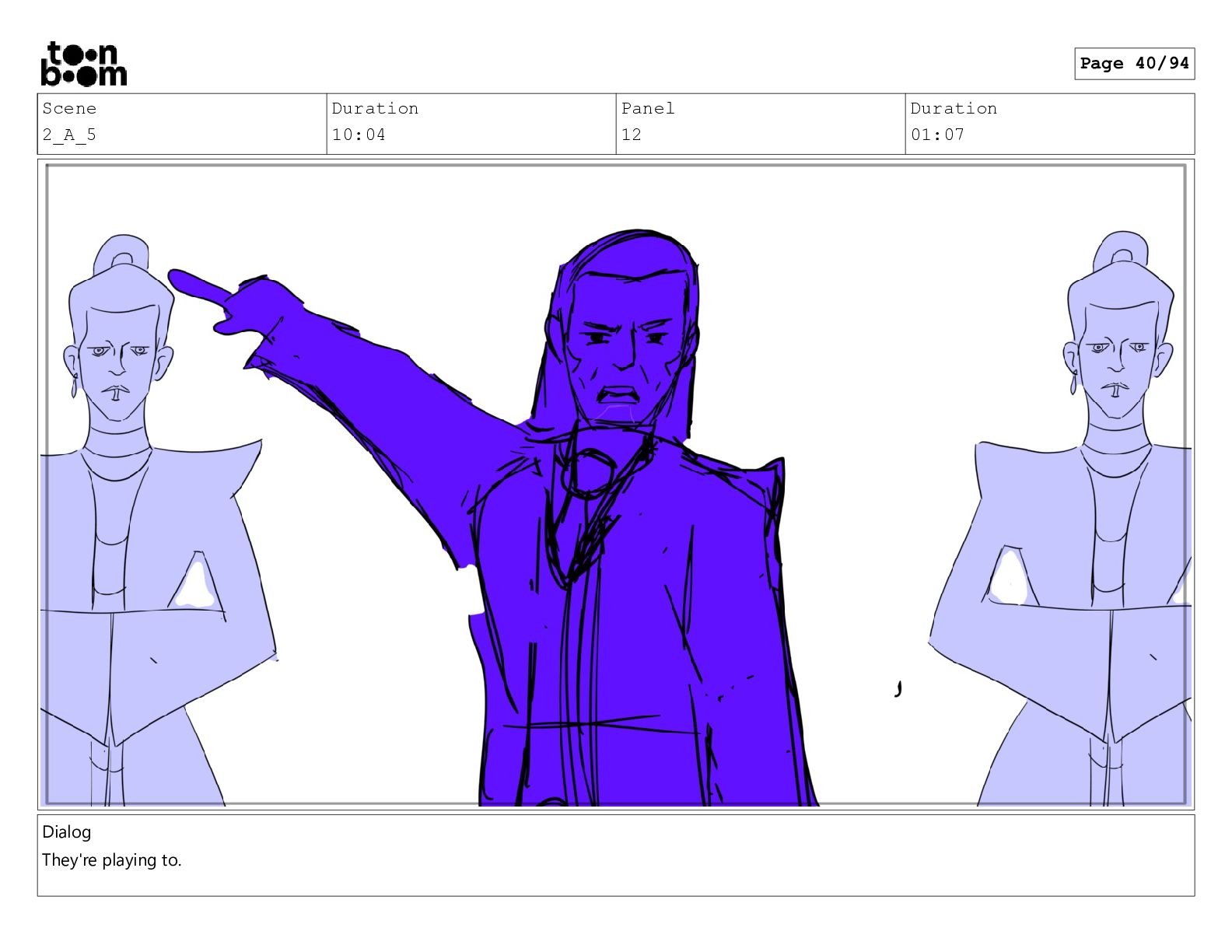Click the storyboard panel drawing of the pointing figure

coord(615,485)
